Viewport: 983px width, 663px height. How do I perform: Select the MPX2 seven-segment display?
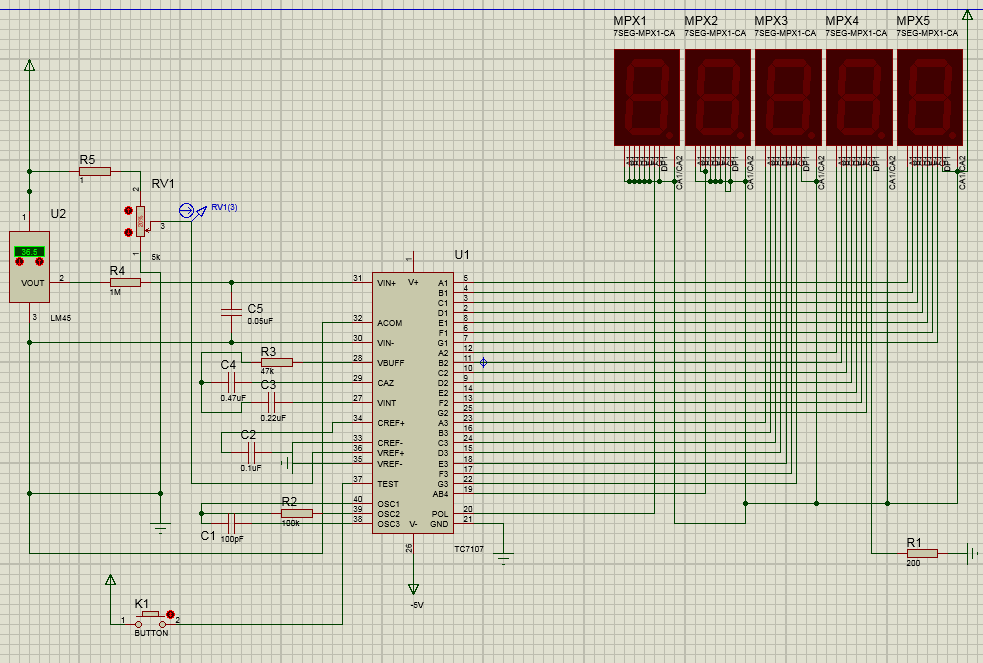pos(718,98)
